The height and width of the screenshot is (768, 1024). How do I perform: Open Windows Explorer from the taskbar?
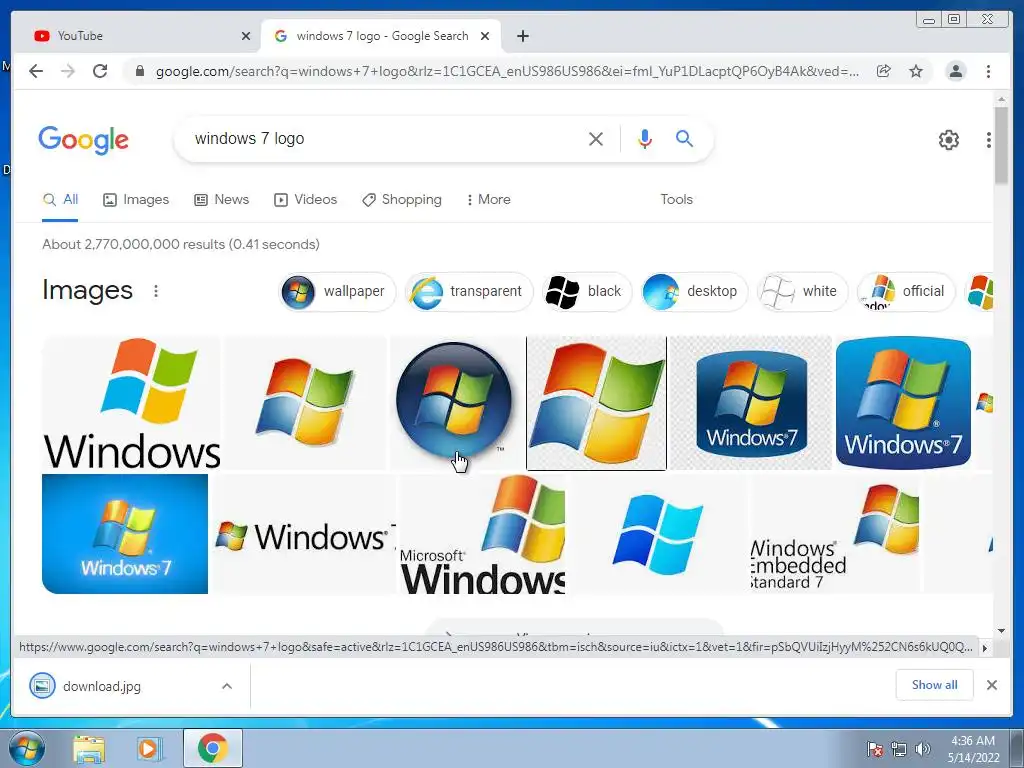click(89, 749)
